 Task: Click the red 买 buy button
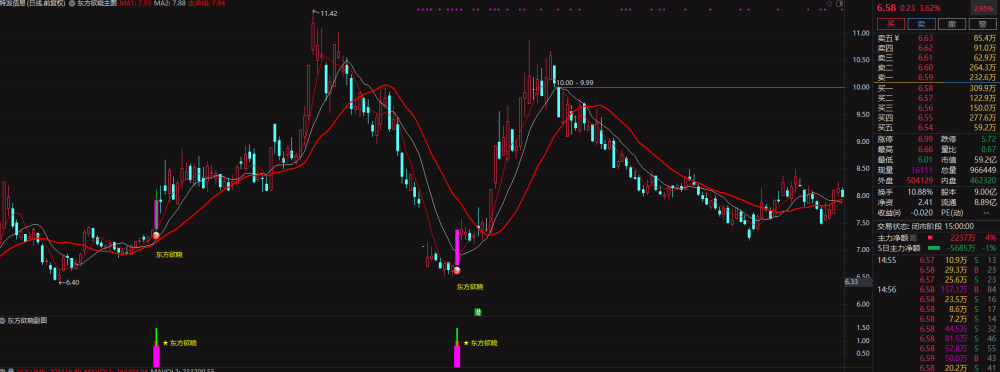pyautogui.click(x=891, y=25)
